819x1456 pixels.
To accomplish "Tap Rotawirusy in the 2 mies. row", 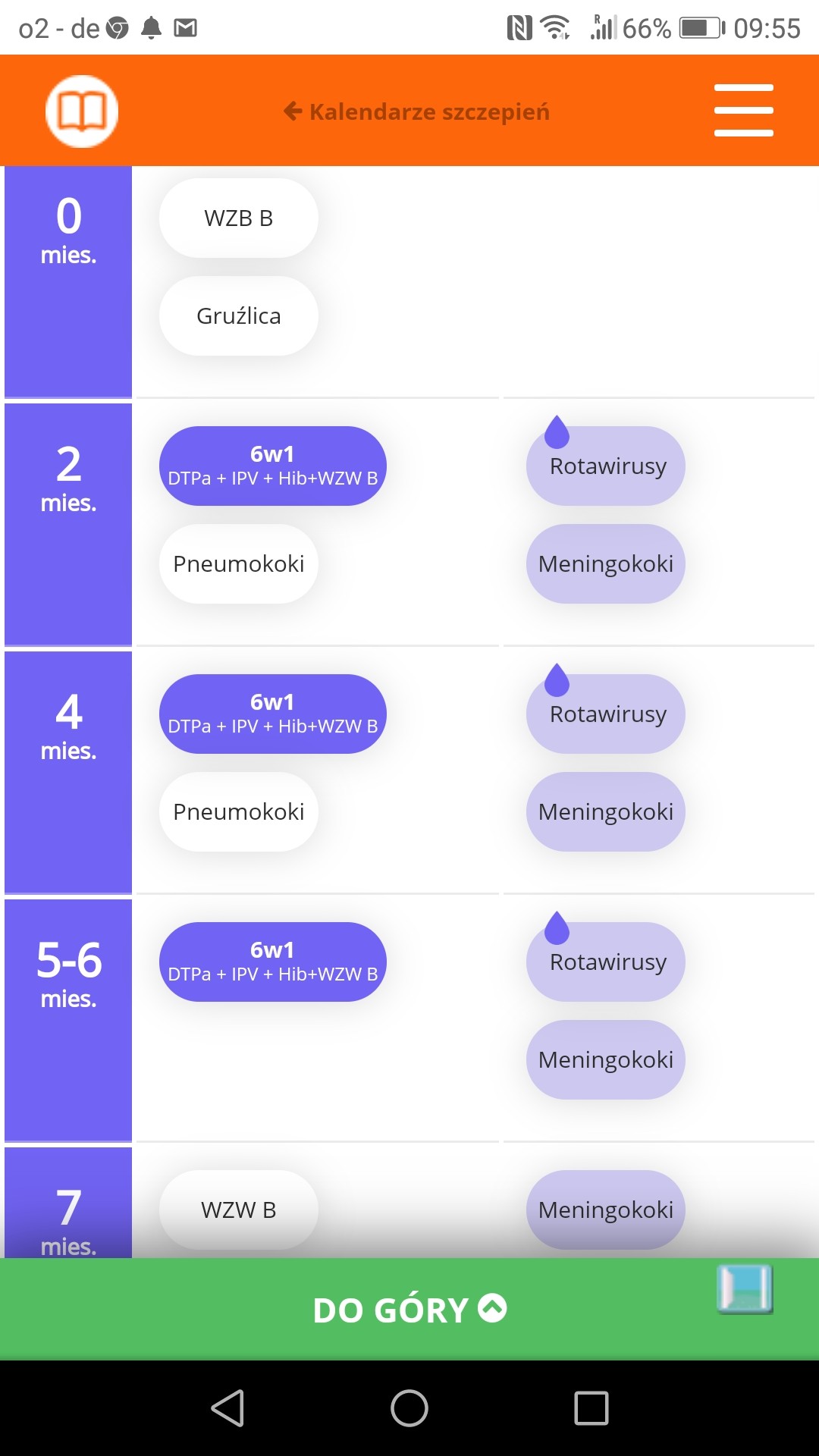I will (x=606, y=466).
